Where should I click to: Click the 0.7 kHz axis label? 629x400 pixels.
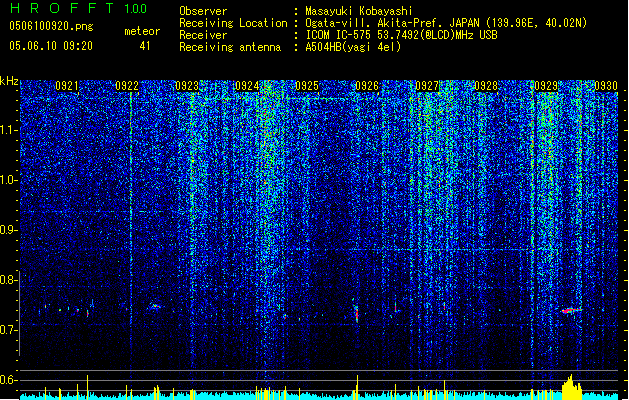pos(9,330)
